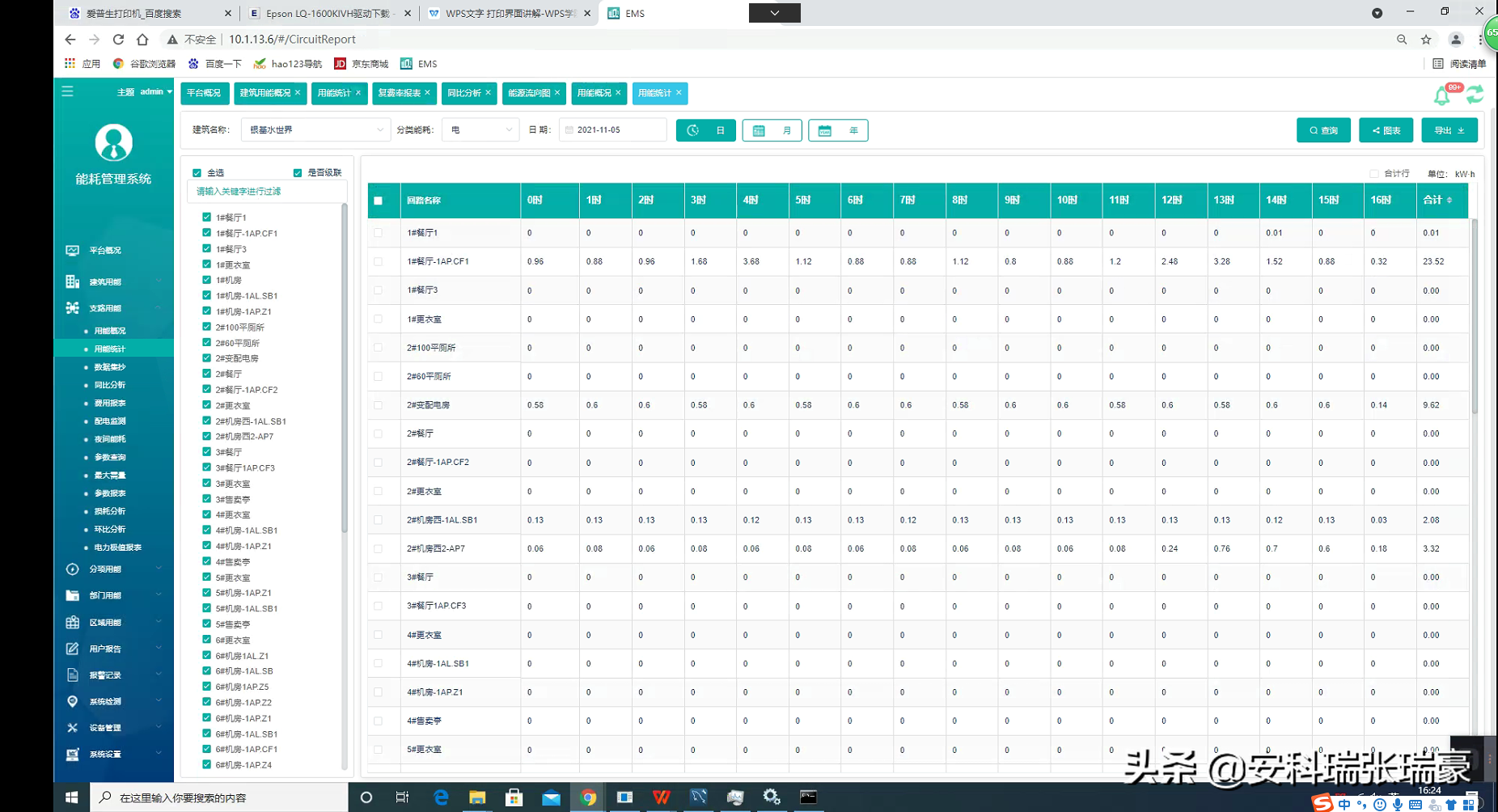Click the 报警记录 document icon
This screenshot has width=1498, height=812.
pos(73,675)
